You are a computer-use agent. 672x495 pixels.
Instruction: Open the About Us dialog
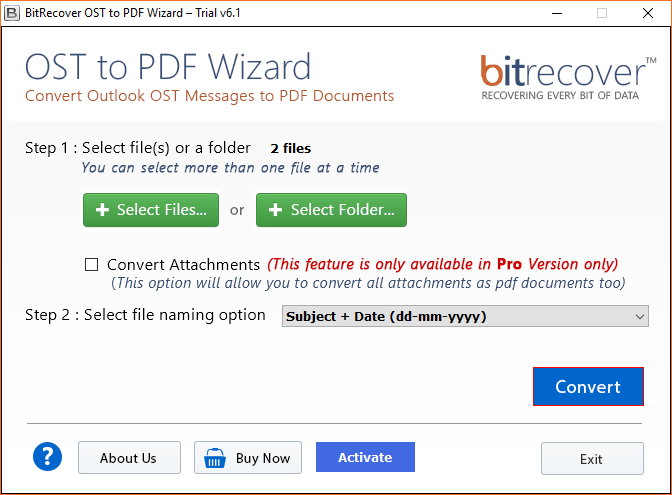point(129,458)
